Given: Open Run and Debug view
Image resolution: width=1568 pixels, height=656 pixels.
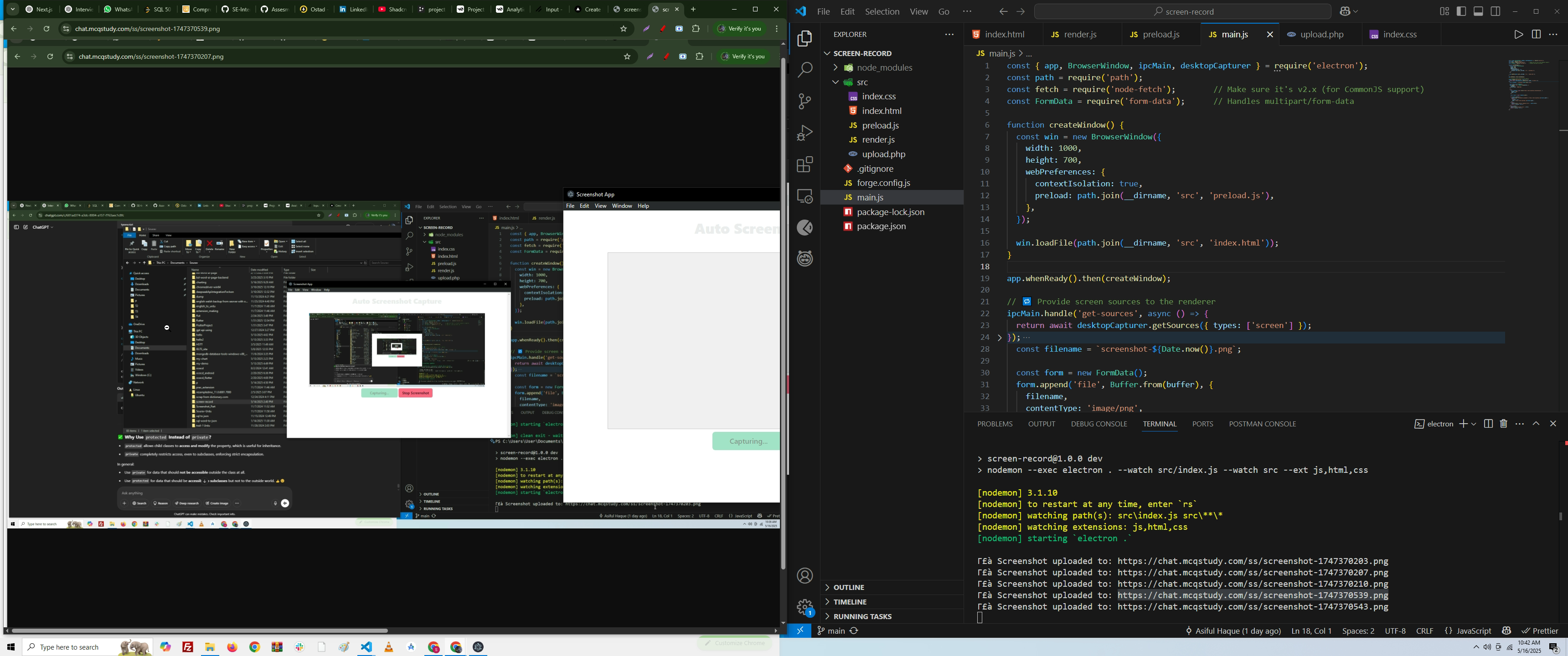Looking at the screenshot, I should [x=805, y=133].
